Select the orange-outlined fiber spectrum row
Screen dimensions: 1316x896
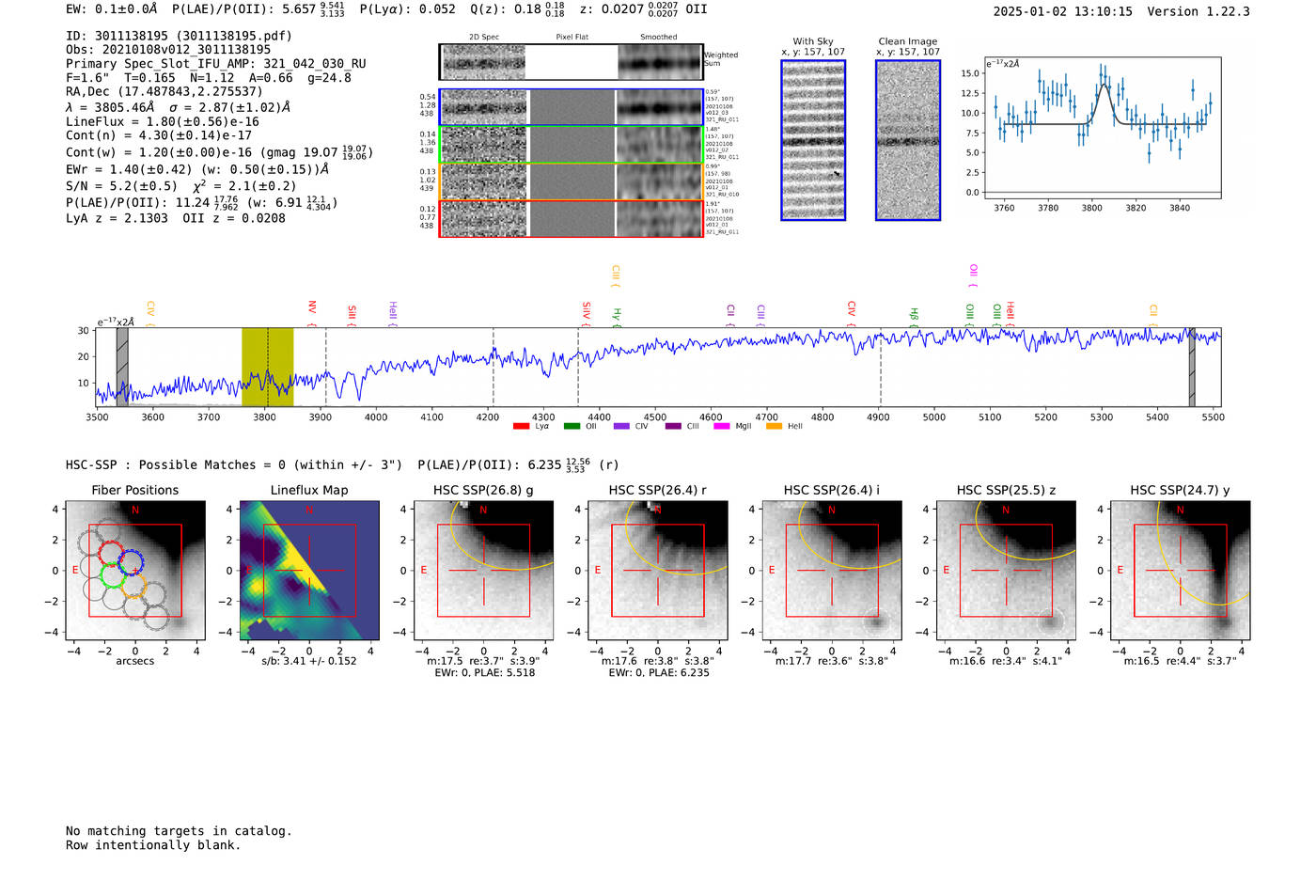572,181
